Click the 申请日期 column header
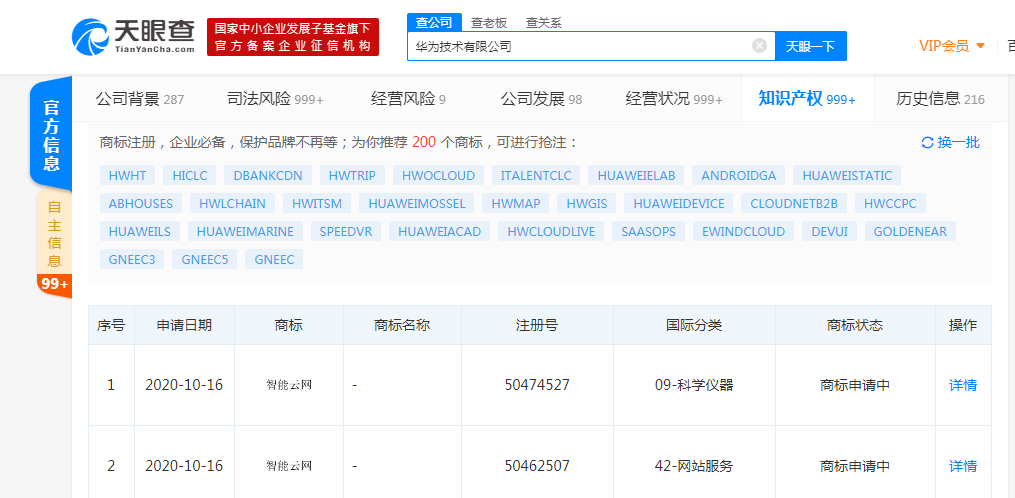This screenshot has width=1015, height=498. point(184,325)
